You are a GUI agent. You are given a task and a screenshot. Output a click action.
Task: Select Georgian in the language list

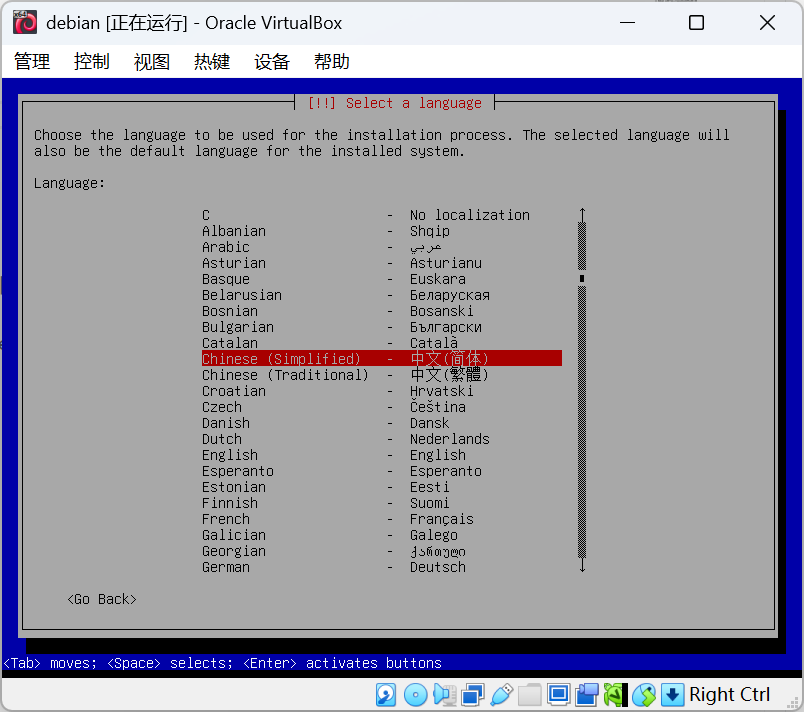click(x=382, y=551)
